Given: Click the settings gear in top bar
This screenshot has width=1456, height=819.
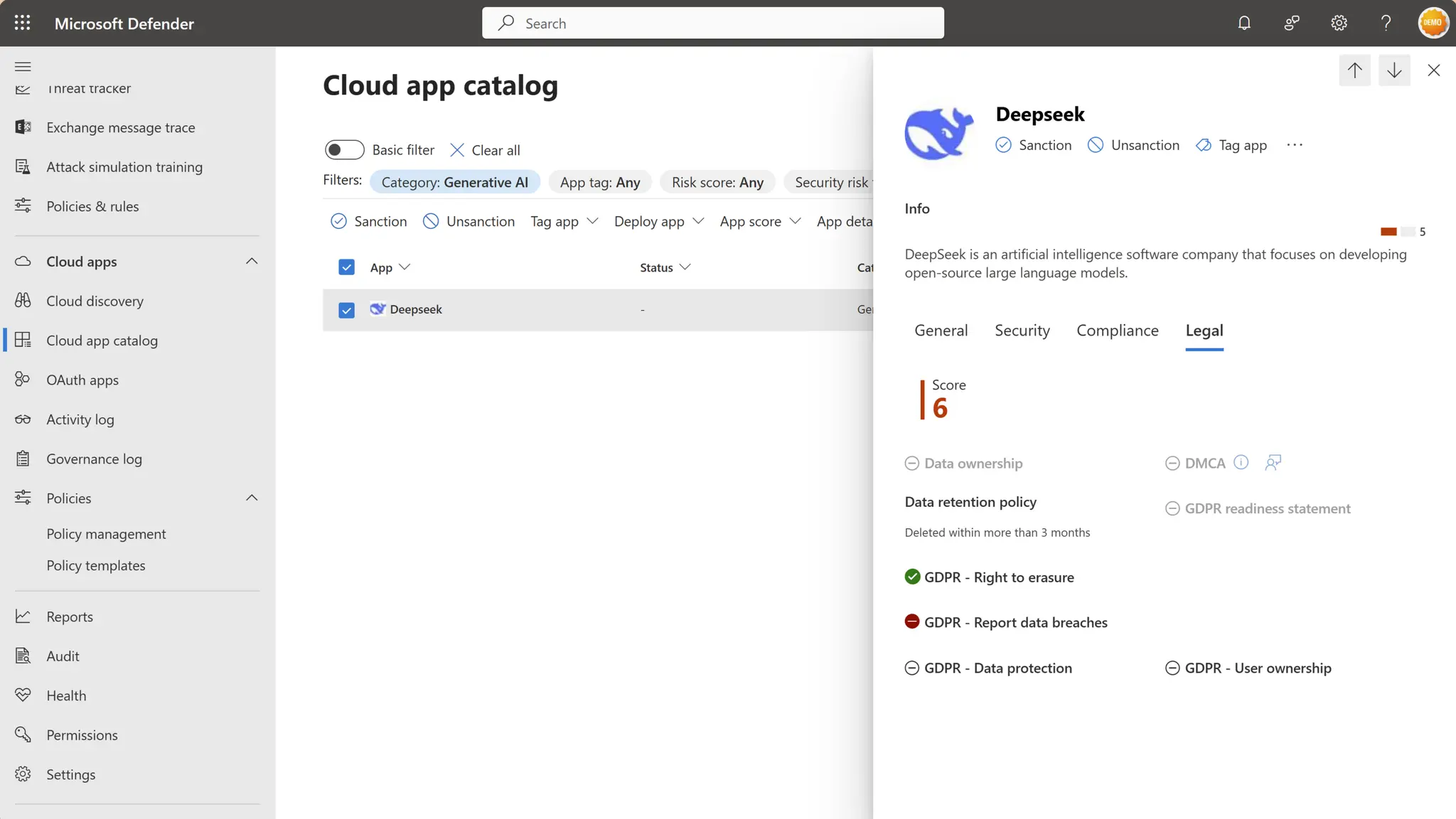Looking at the screenshot, I should point(1339,23).
